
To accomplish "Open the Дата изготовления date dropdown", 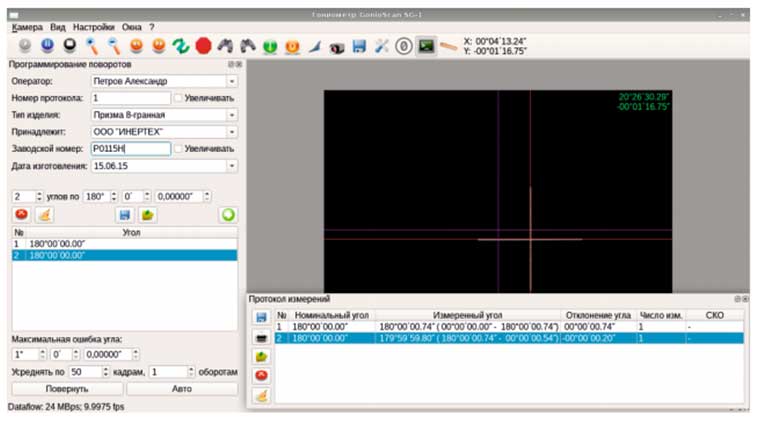I will 232,165.
